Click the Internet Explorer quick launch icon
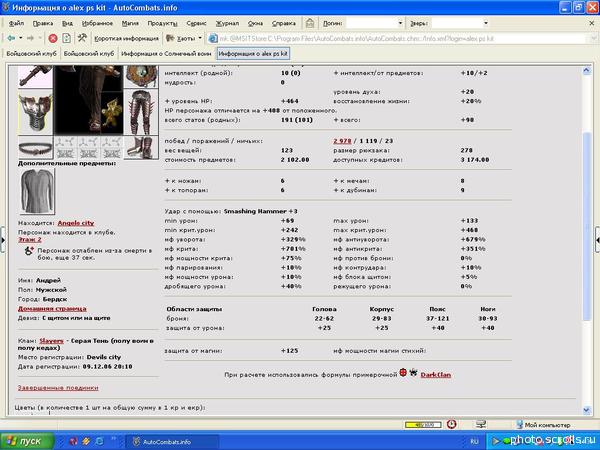The height and width of the screenshot is (450, 600). click(x=99, y=441)
